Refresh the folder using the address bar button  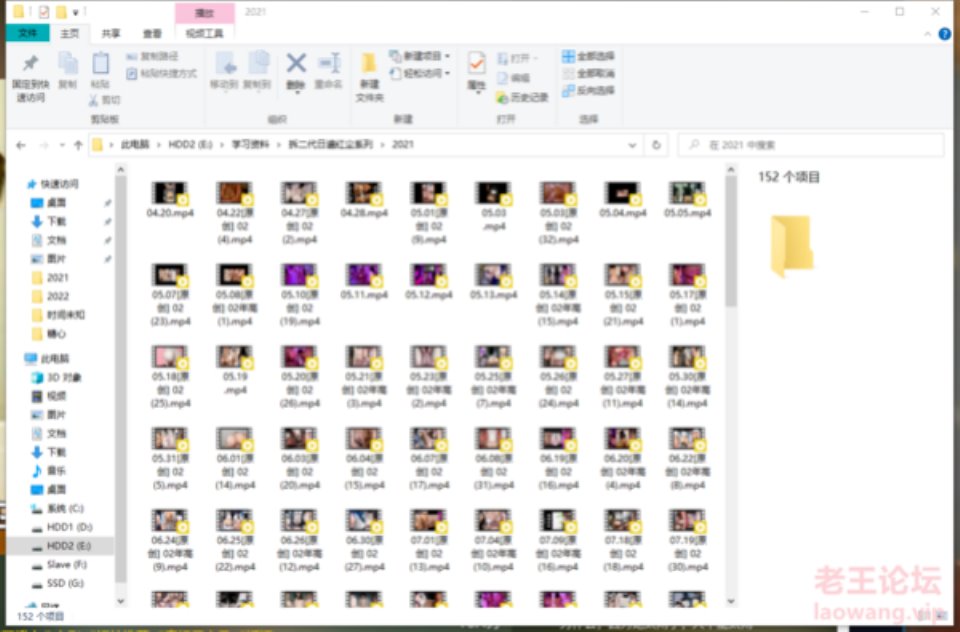click(x=656, y=145)
